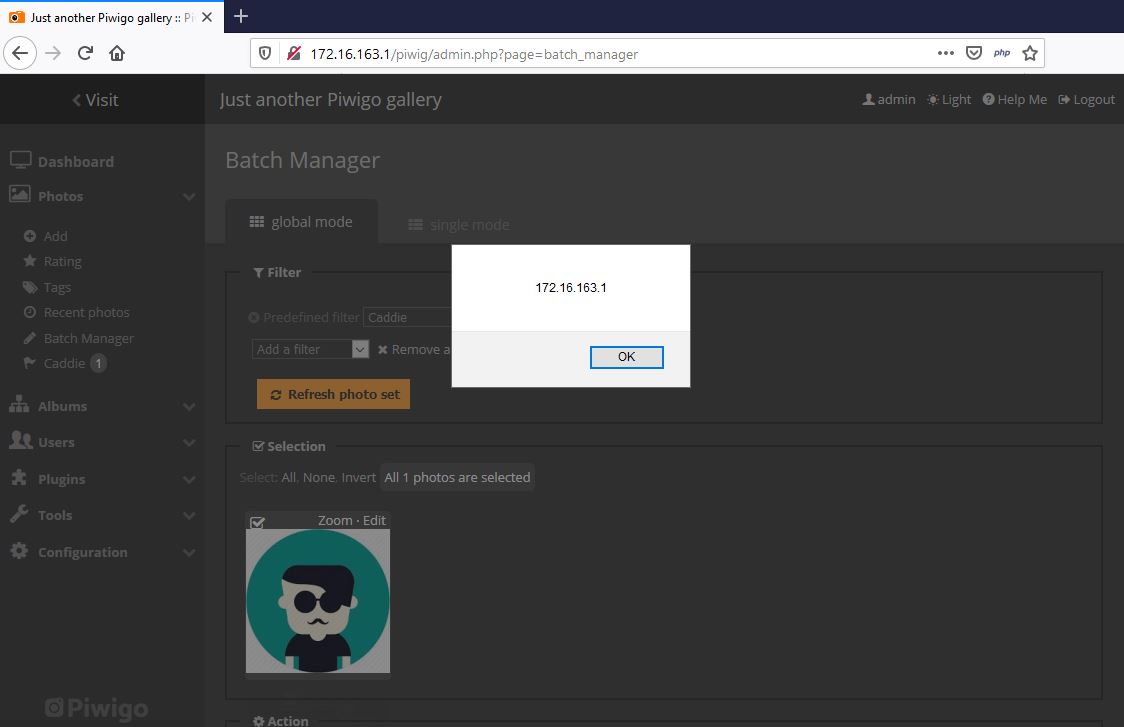
Task: Open the Tags page
Action: click(x=57, y=287)
